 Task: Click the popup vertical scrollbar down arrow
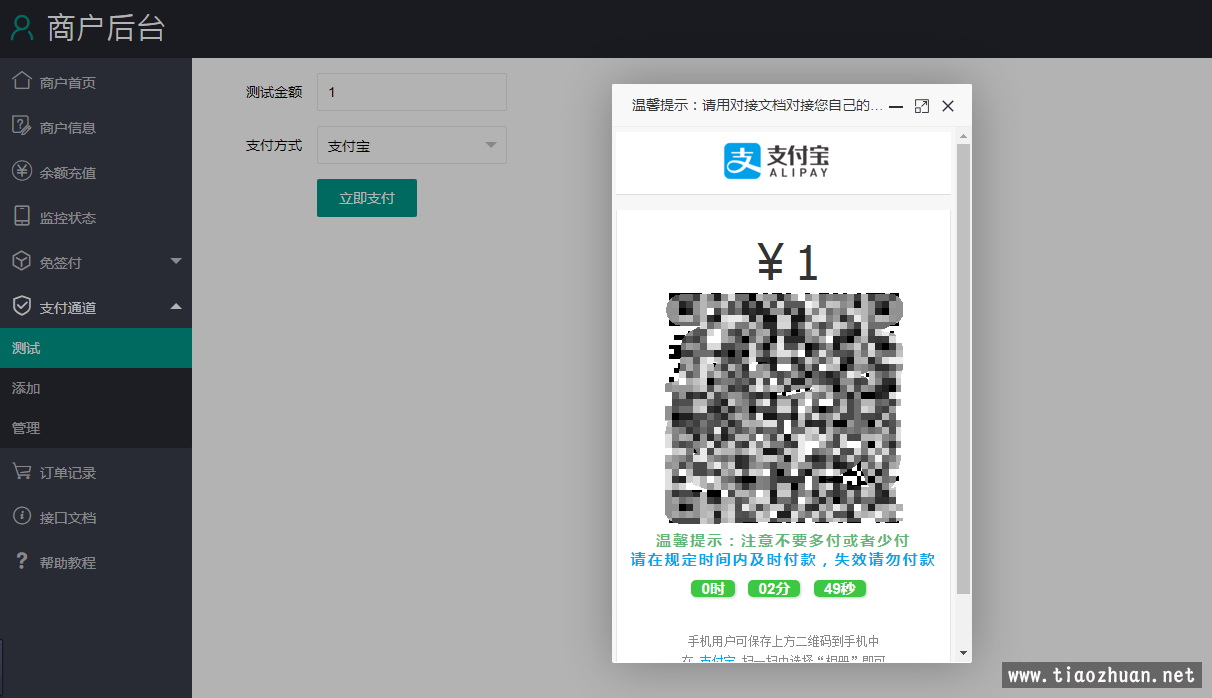[x=964, y=653]
